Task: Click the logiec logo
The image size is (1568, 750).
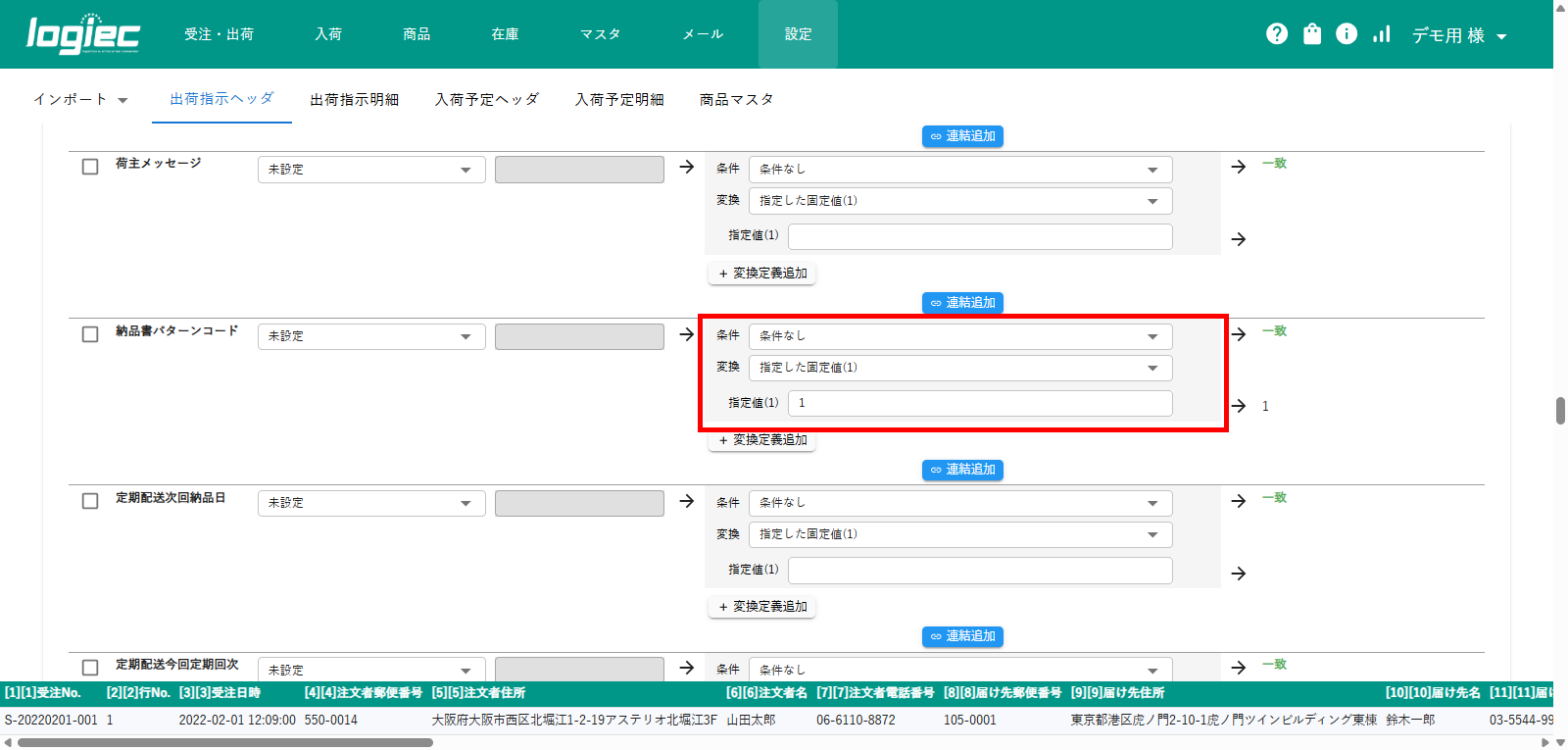Action: (83, 34)
